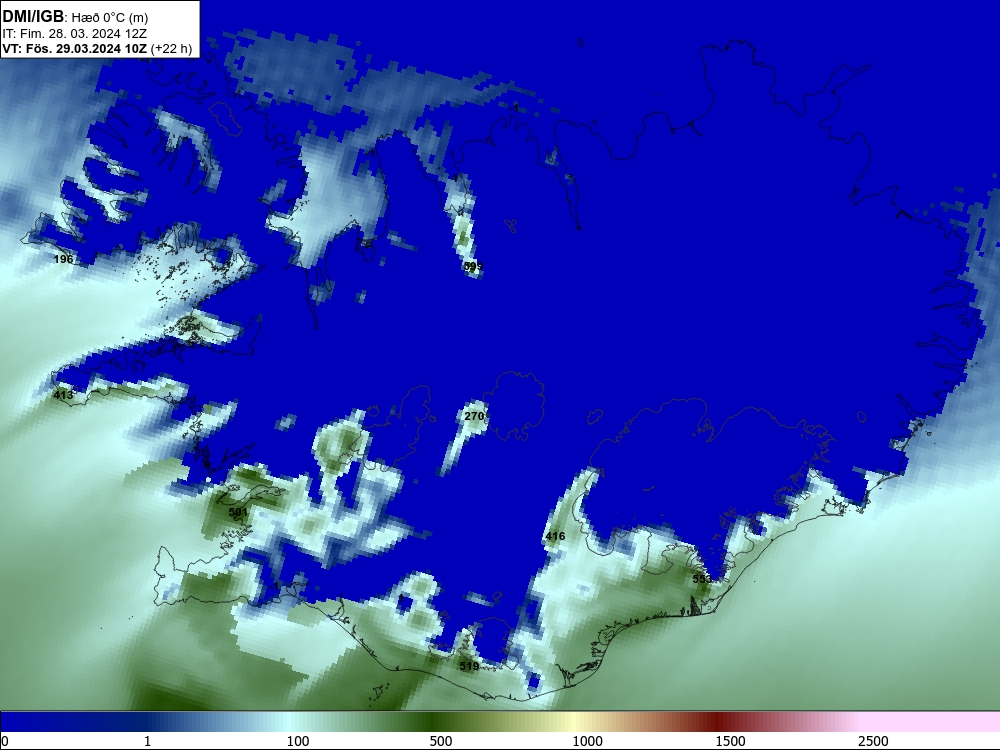Click the 'DMI/IGB: Hæð 0°C (m)' title text
Screen dimensions: 1000x750
(75, 17)
